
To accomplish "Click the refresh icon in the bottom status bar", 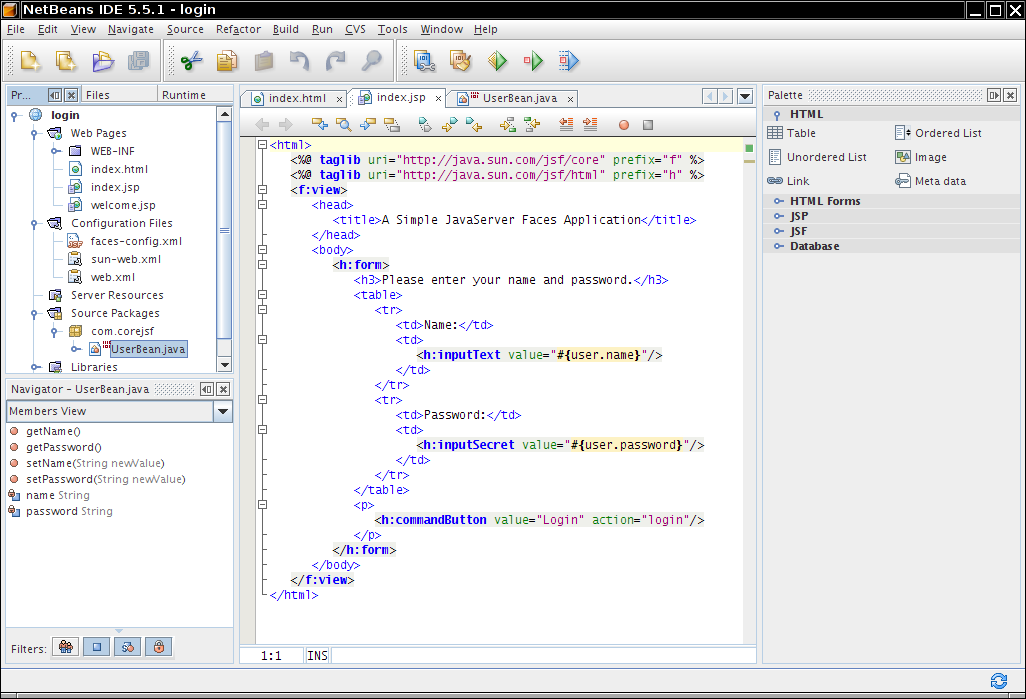I will [999, 681].
